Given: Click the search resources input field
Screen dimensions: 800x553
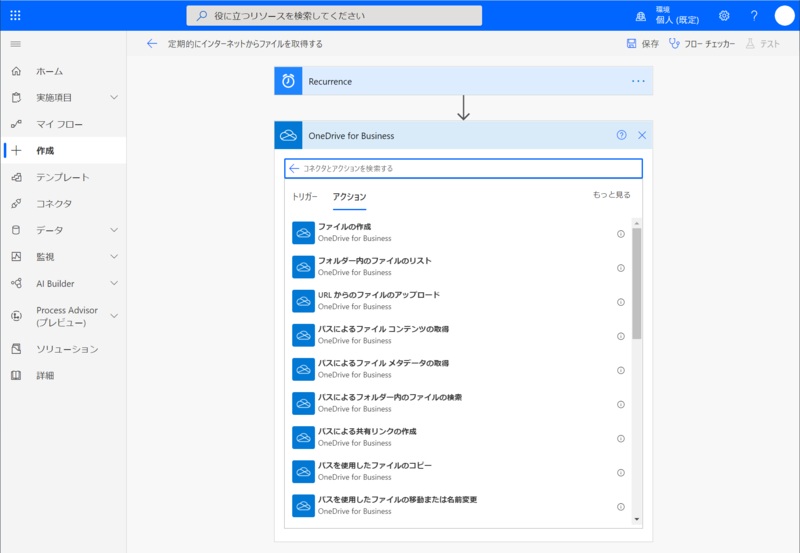Looking at the screenshot, I should [334, 16].
